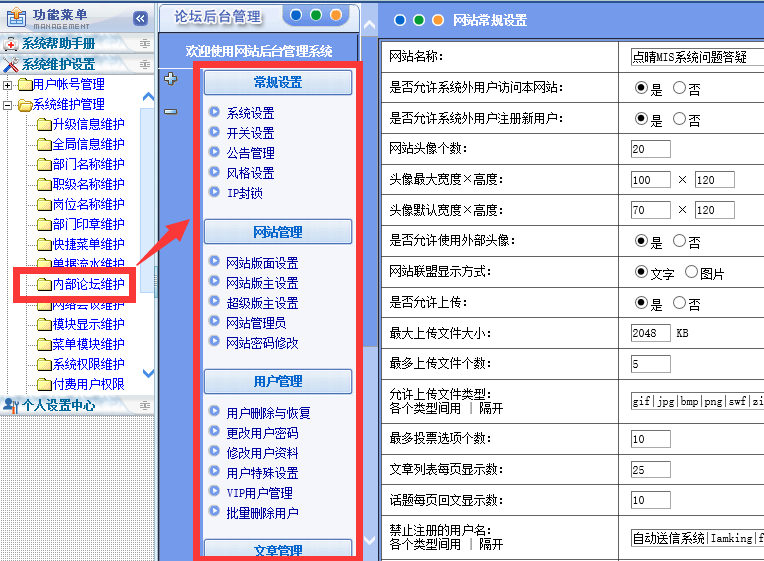The image size is (764, 561).
Task: Collapse the 系统维护管理 tree node
Action: (x=9, y=105)
